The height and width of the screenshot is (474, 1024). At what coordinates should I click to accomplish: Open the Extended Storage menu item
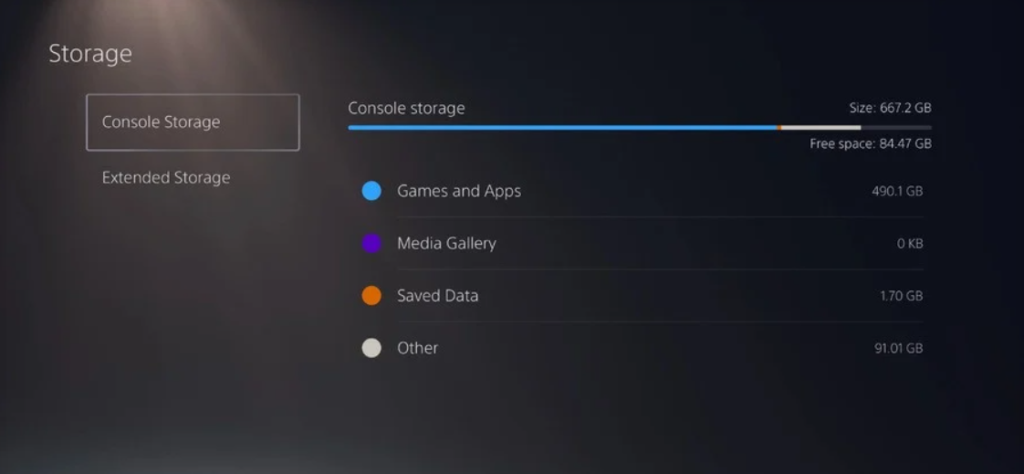(166, 178)
